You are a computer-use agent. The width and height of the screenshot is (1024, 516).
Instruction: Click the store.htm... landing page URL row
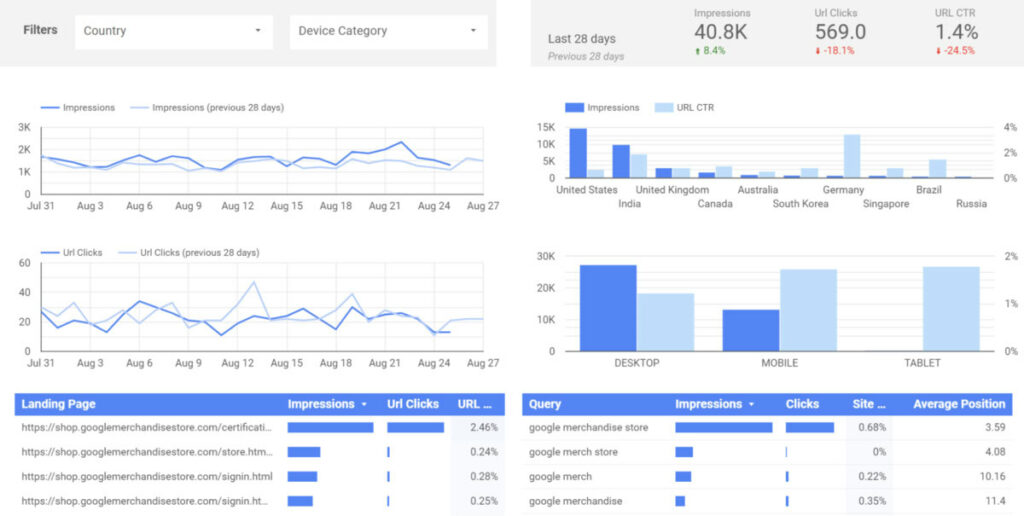tap(147, 452)
